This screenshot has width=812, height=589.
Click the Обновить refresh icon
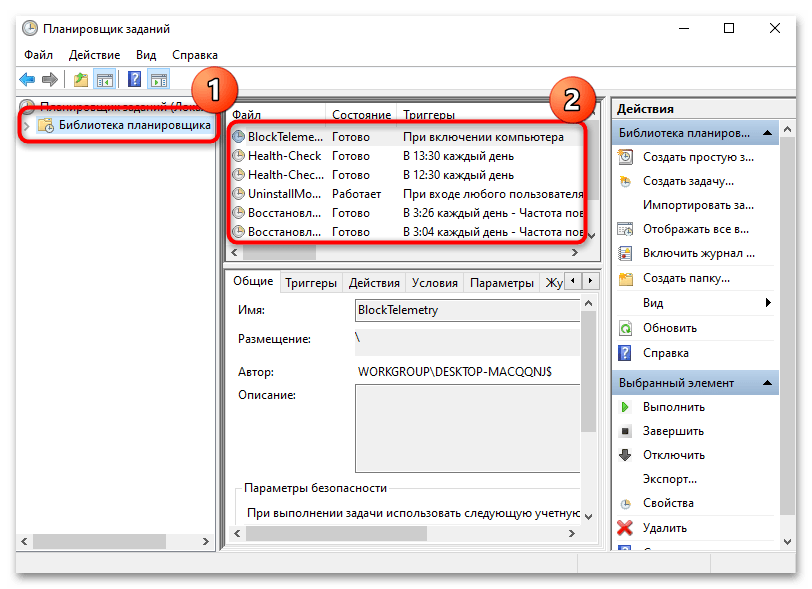click(x=625, y=330)
